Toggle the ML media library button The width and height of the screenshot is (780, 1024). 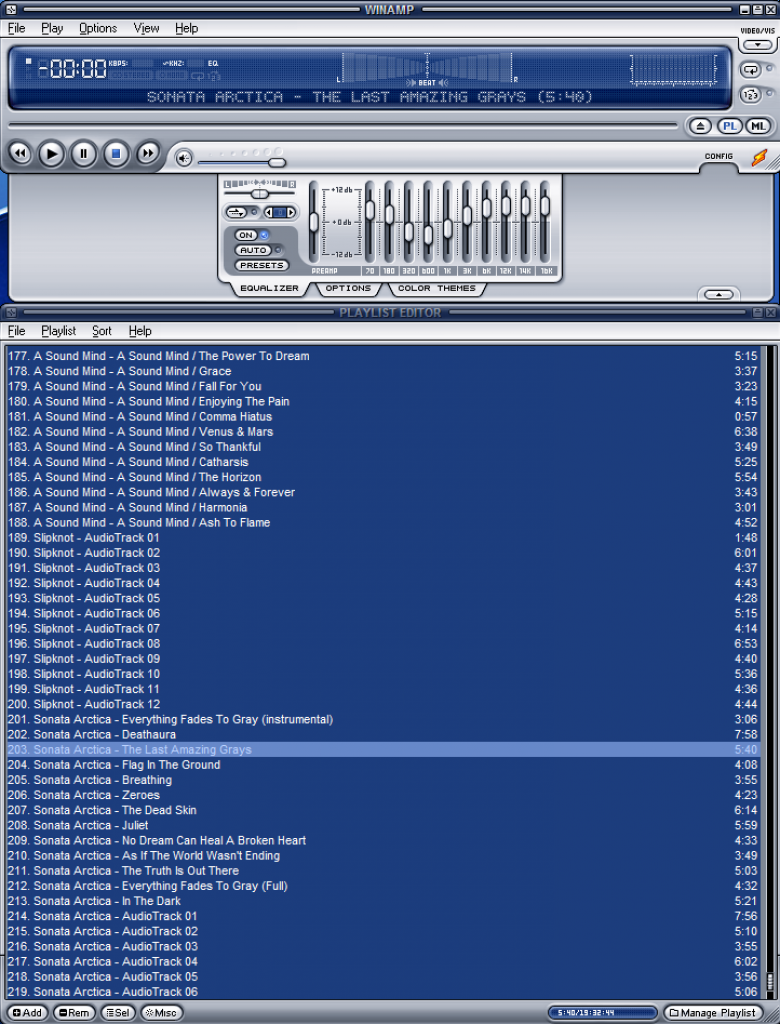757,127
